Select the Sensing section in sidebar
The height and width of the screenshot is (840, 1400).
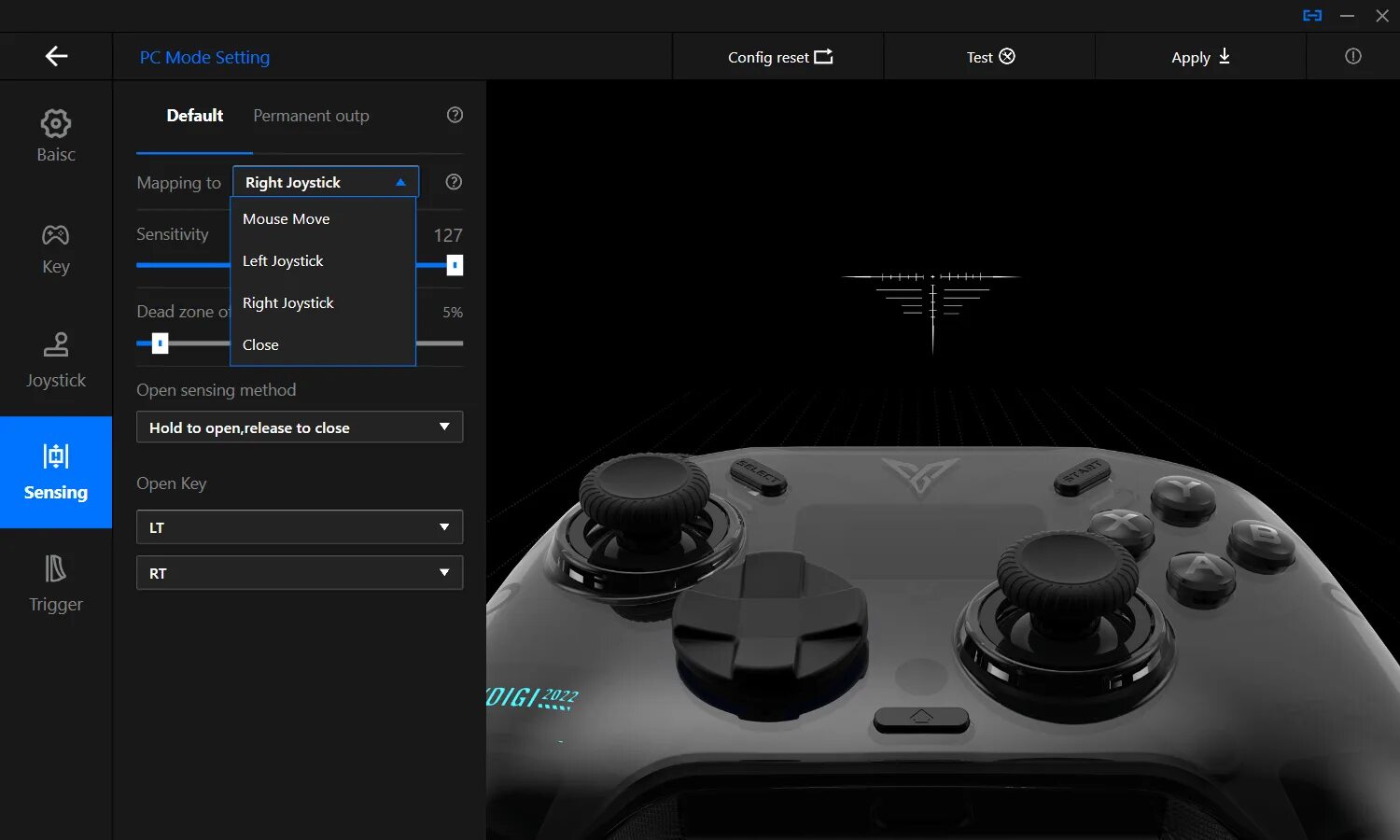click(x=56, y=472)
